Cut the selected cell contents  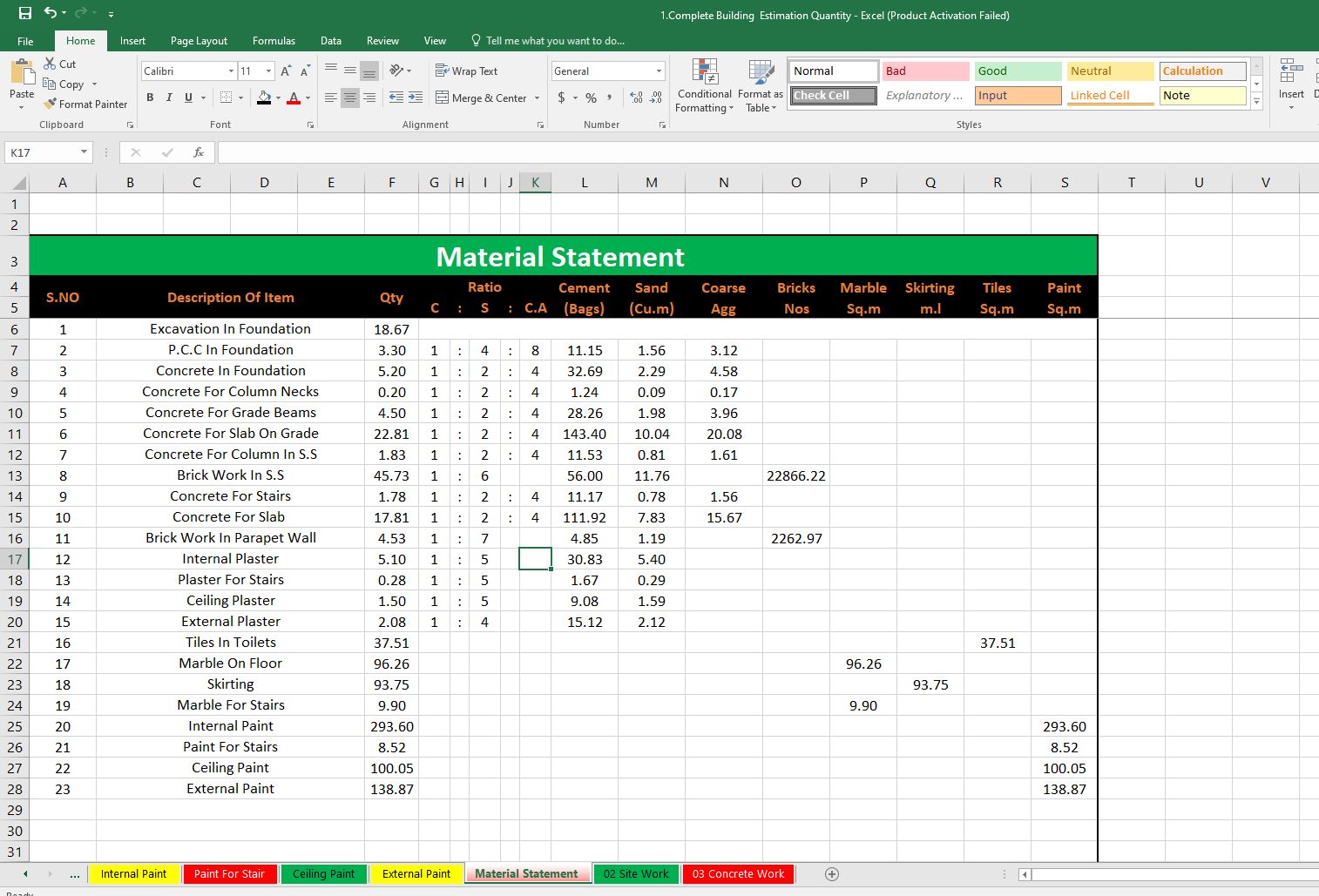coord(60,64)
